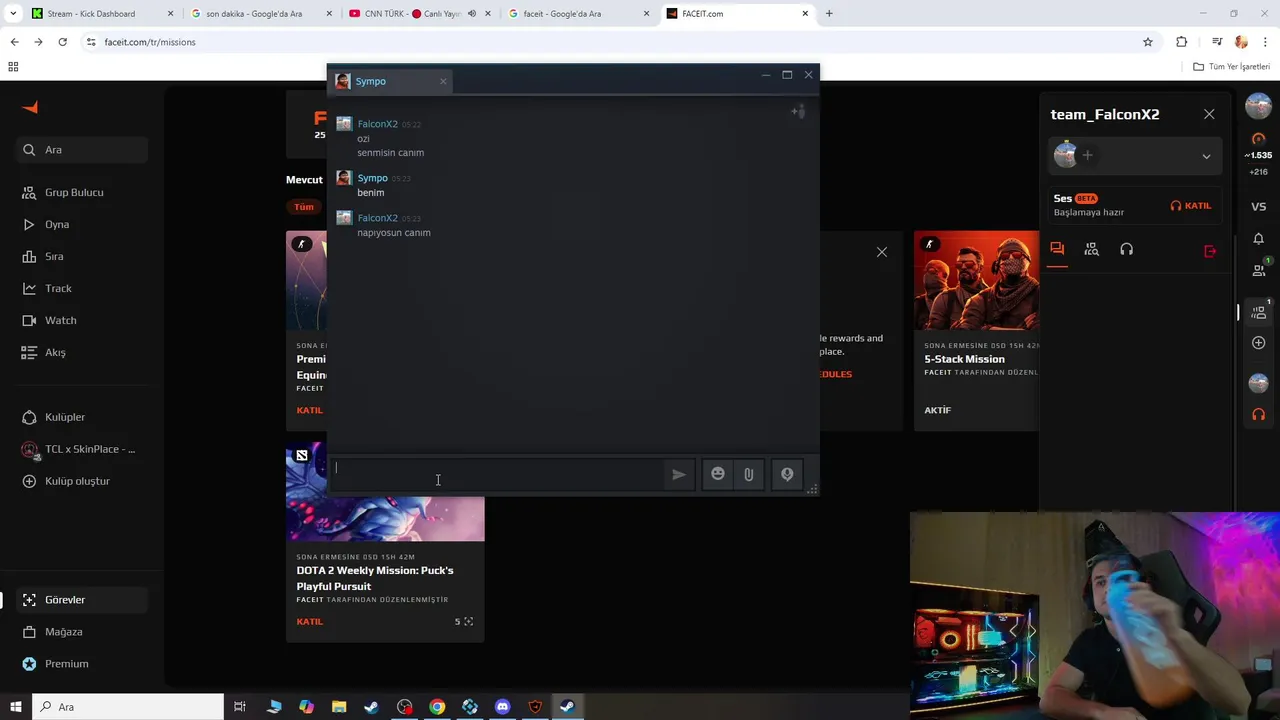Click the microphone voice chat icon

(787, 474)
